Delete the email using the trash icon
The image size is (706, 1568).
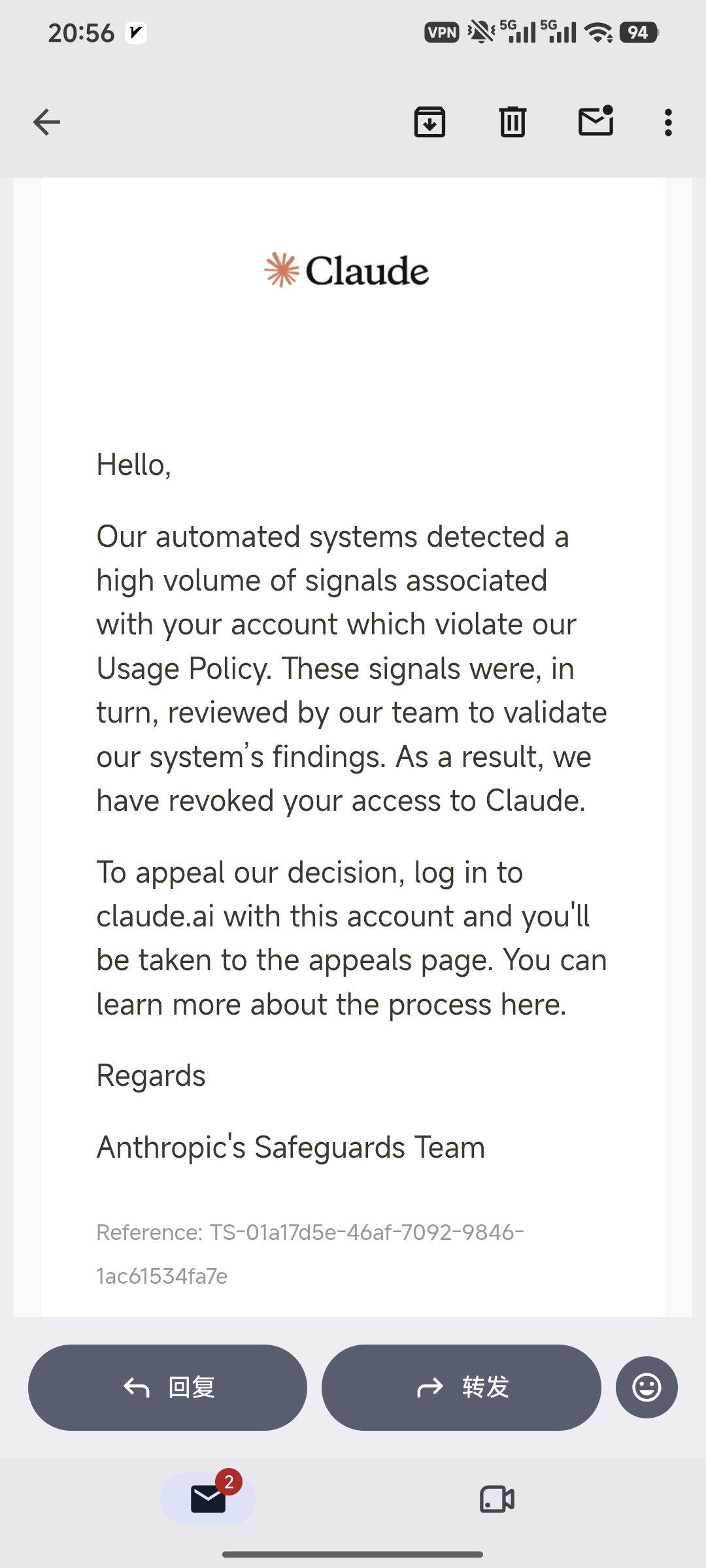pyautogui.click(x=513, y=122)
